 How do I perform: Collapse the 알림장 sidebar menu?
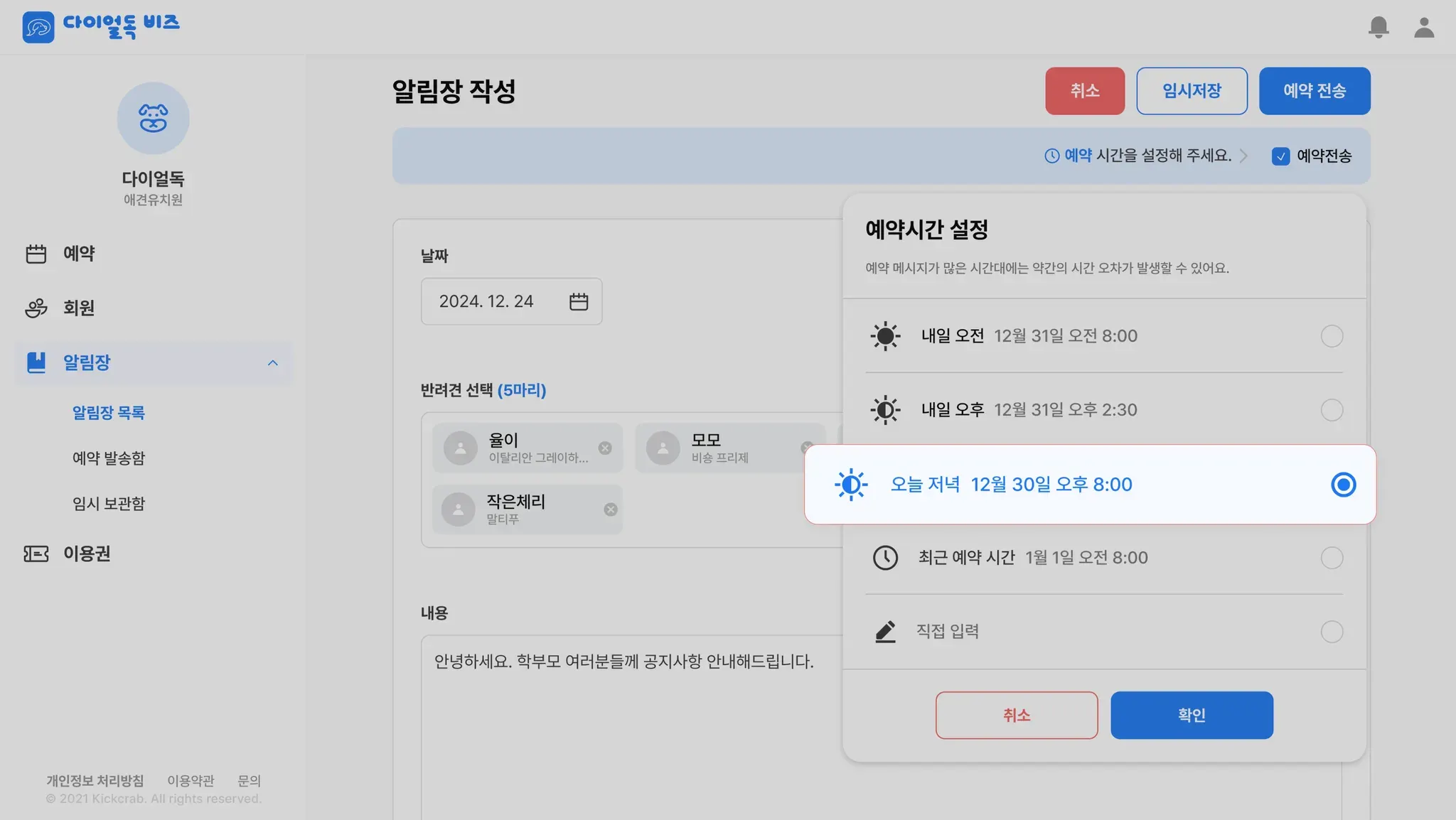272,363
